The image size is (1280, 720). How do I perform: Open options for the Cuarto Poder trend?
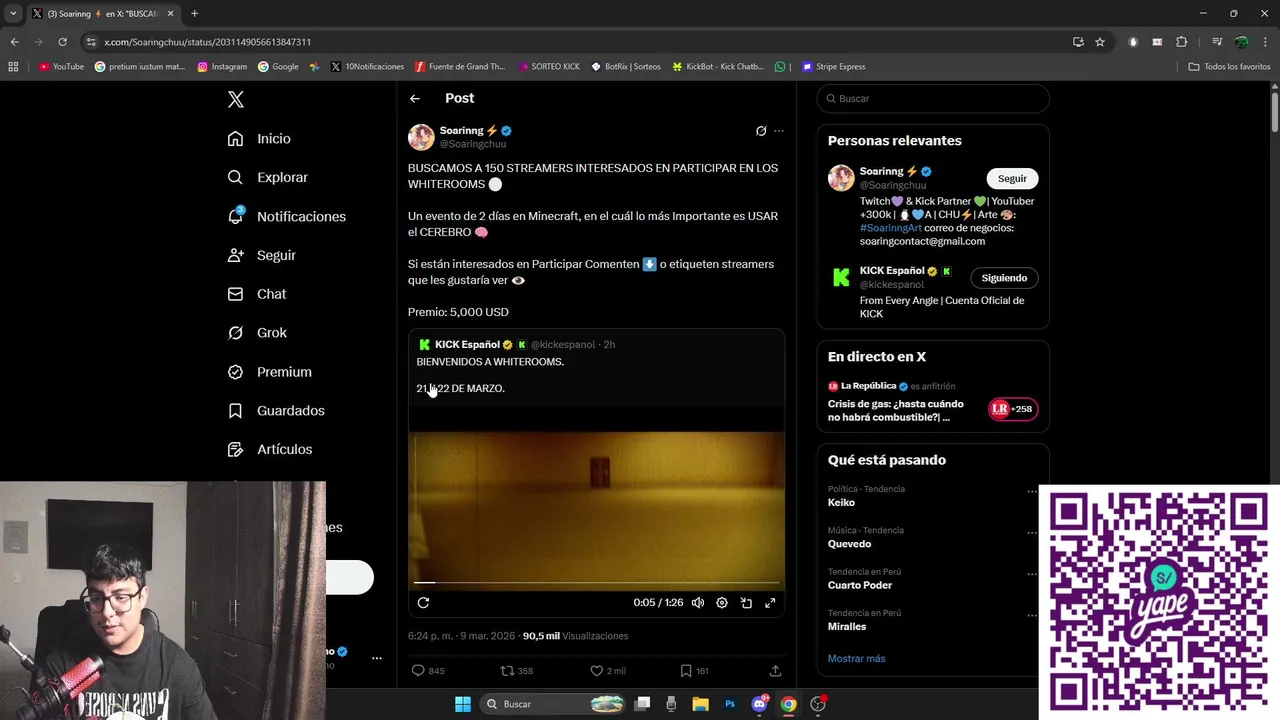point(1032,573)
